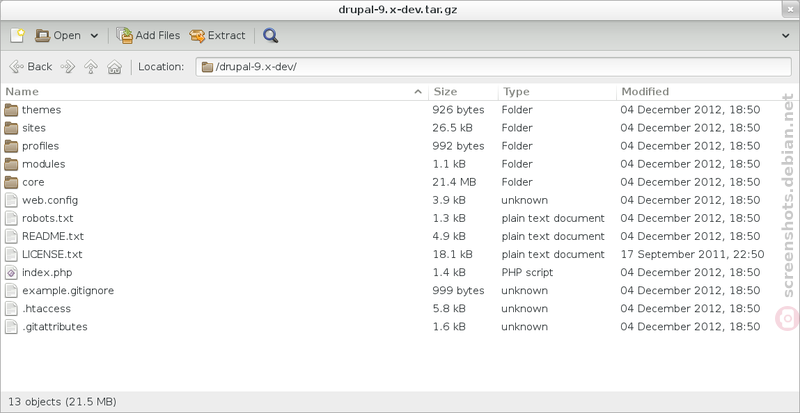800x413 pixels.
Task: Add Files to the archive
Action: pos(148,35)
